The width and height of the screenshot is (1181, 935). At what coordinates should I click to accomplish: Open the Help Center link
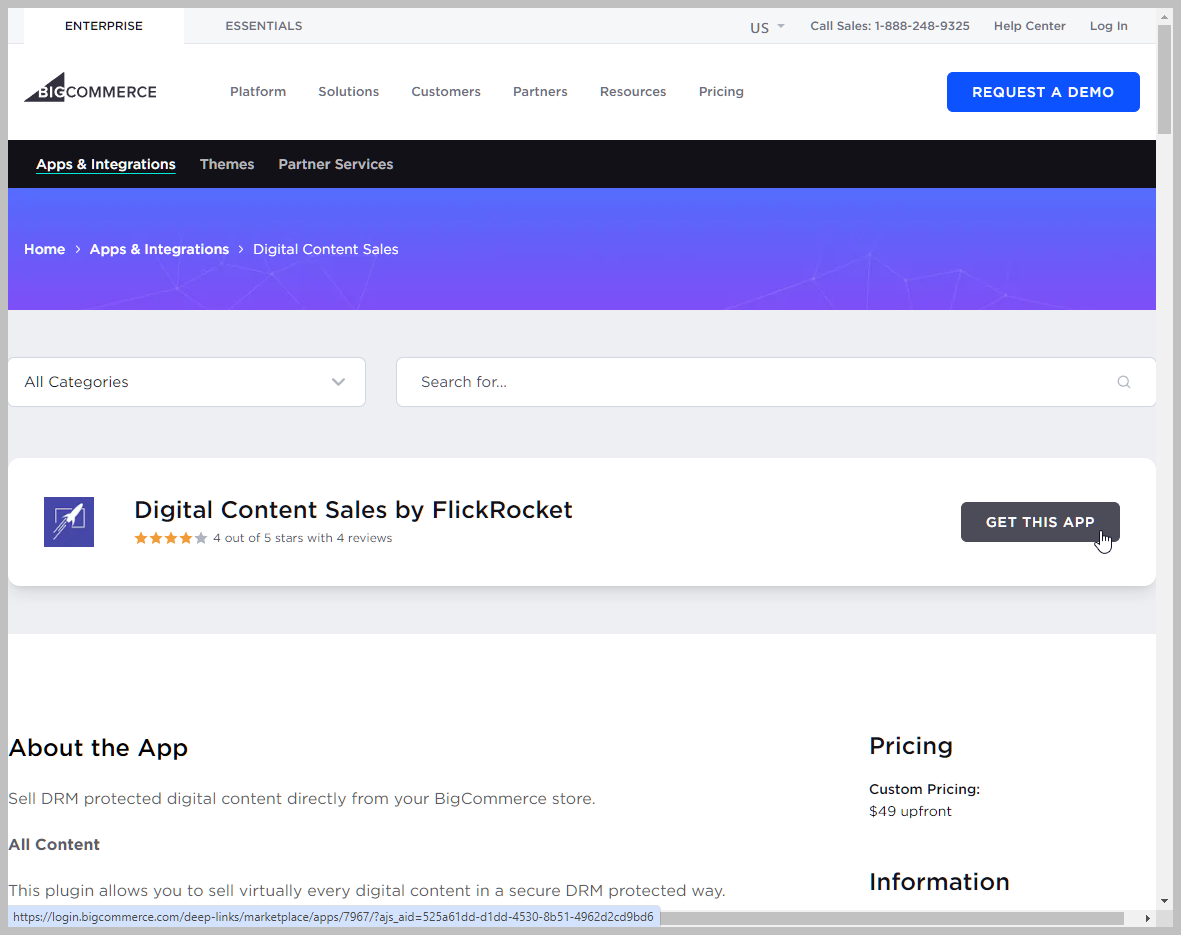(1029, 26)
